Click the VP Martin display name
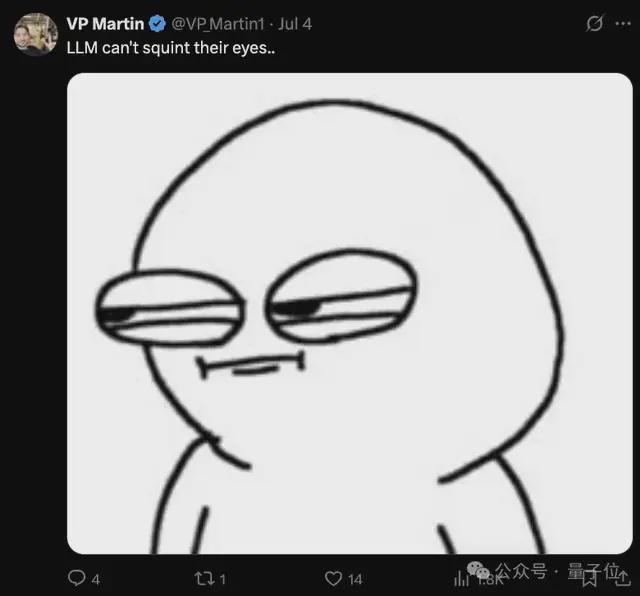Screen dimensions: 640x596 [x=105, y=24]
